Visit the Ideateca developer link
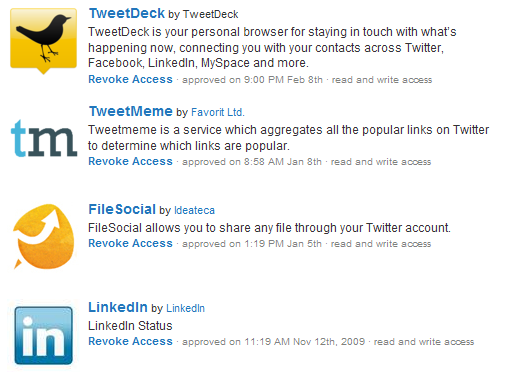Image resolution: width=509 pixels, height=372 pixels. (x=194, y=210)
